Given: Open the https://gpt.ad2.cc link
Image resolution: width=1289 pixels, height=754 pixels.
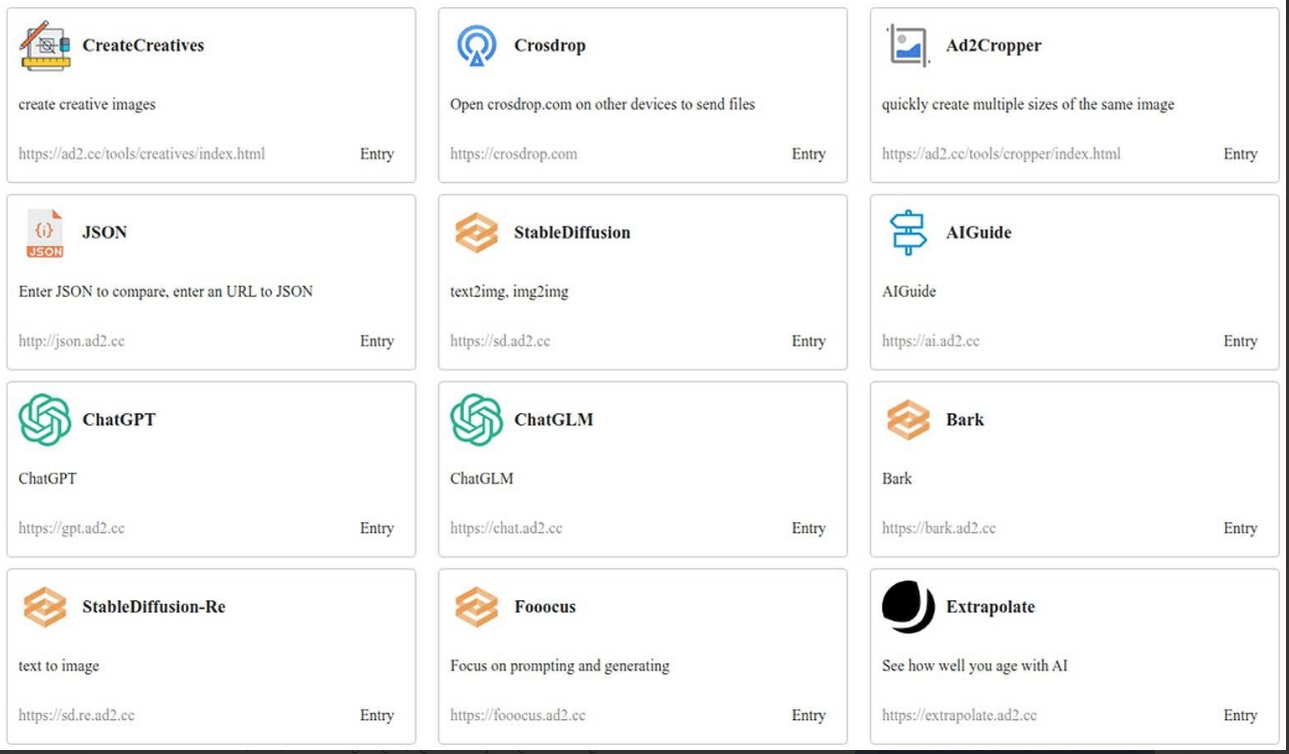Looking at the screenshot, I should pos(72,528).
